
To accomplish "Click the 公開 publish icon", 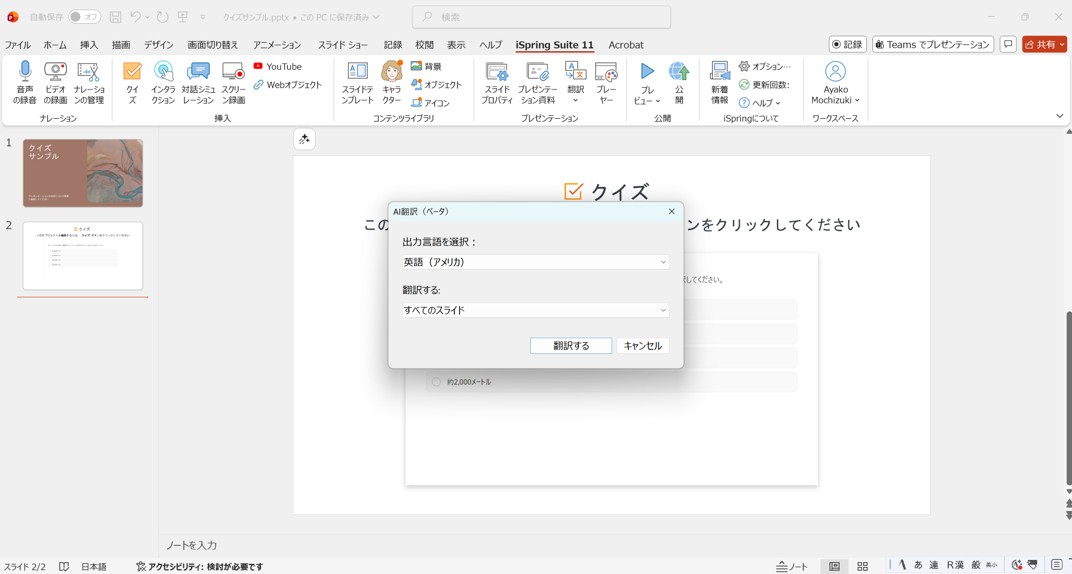I will tap(679, 81).
